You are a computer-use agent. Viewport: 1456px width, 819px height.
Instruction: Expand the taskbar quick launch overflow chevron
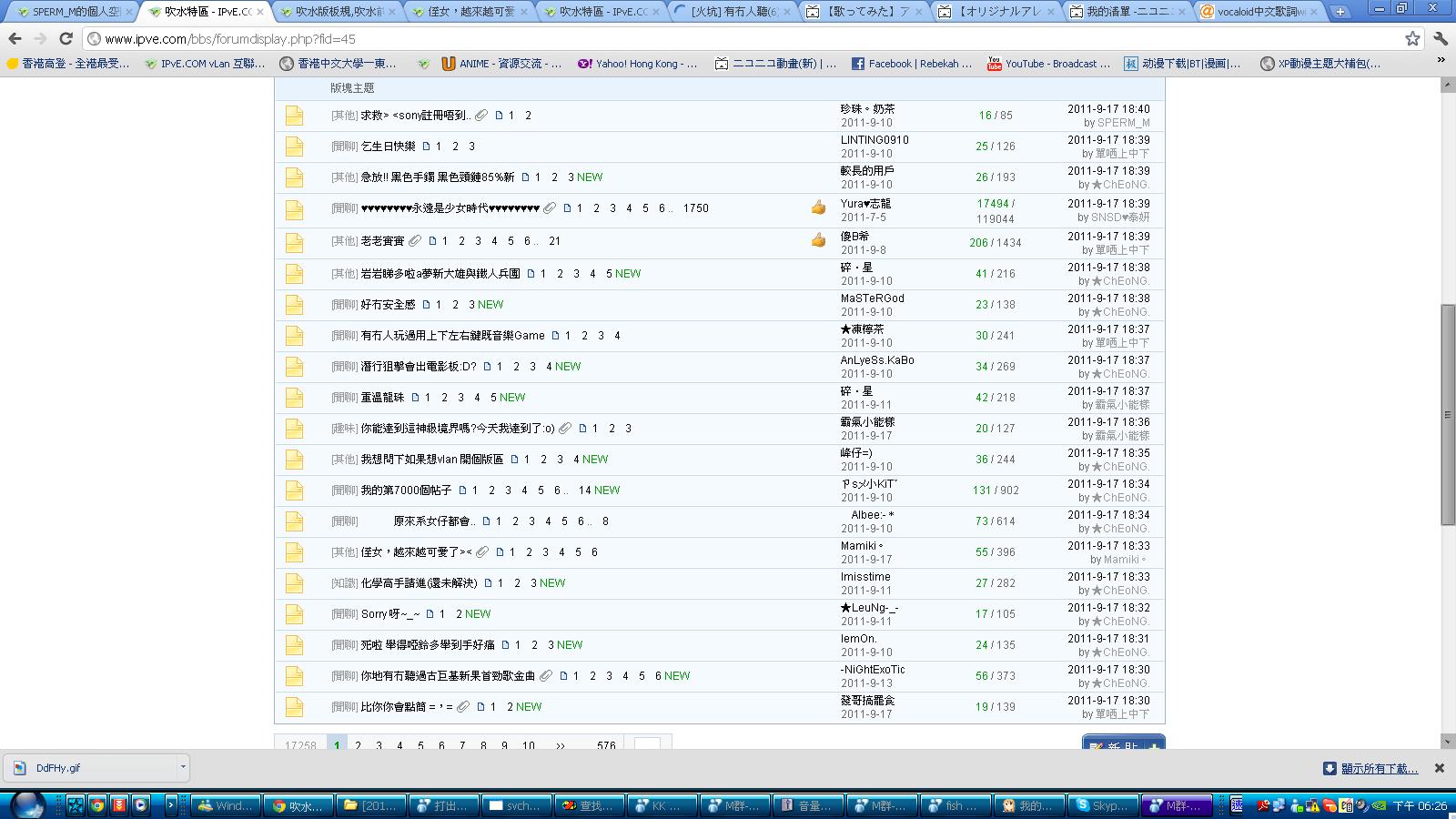tap(170, 804)
